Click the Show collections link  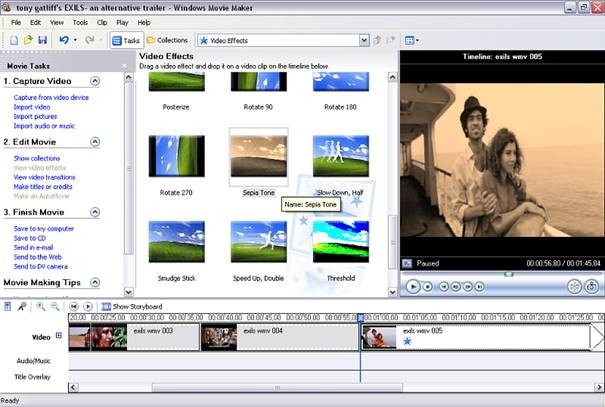(37, 159)
